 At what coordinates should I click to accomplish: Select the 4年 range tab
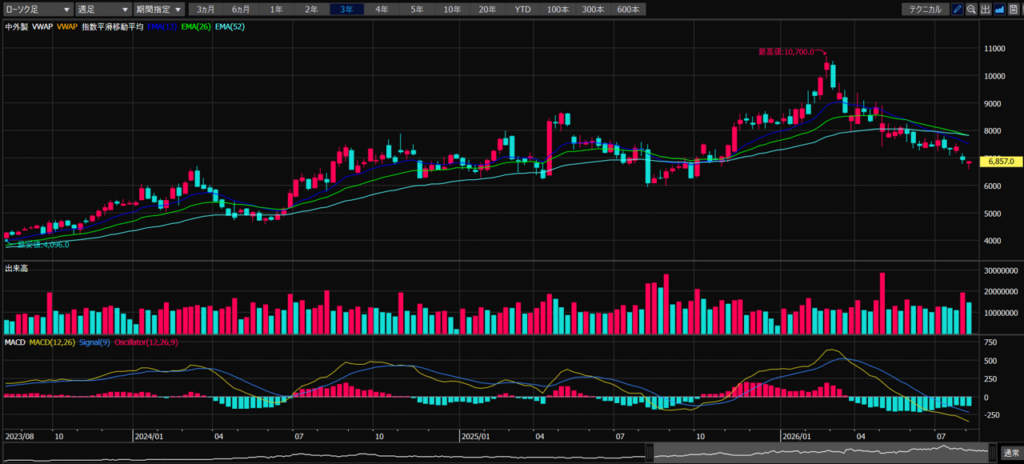coord(382,9)
